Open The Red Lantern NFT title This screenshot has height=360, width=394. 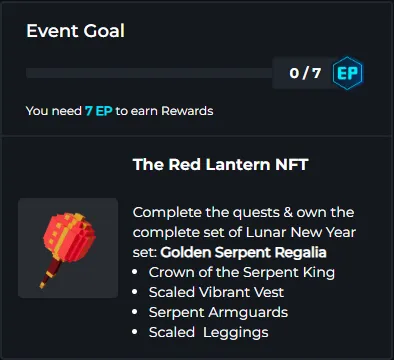pos(220,164)
